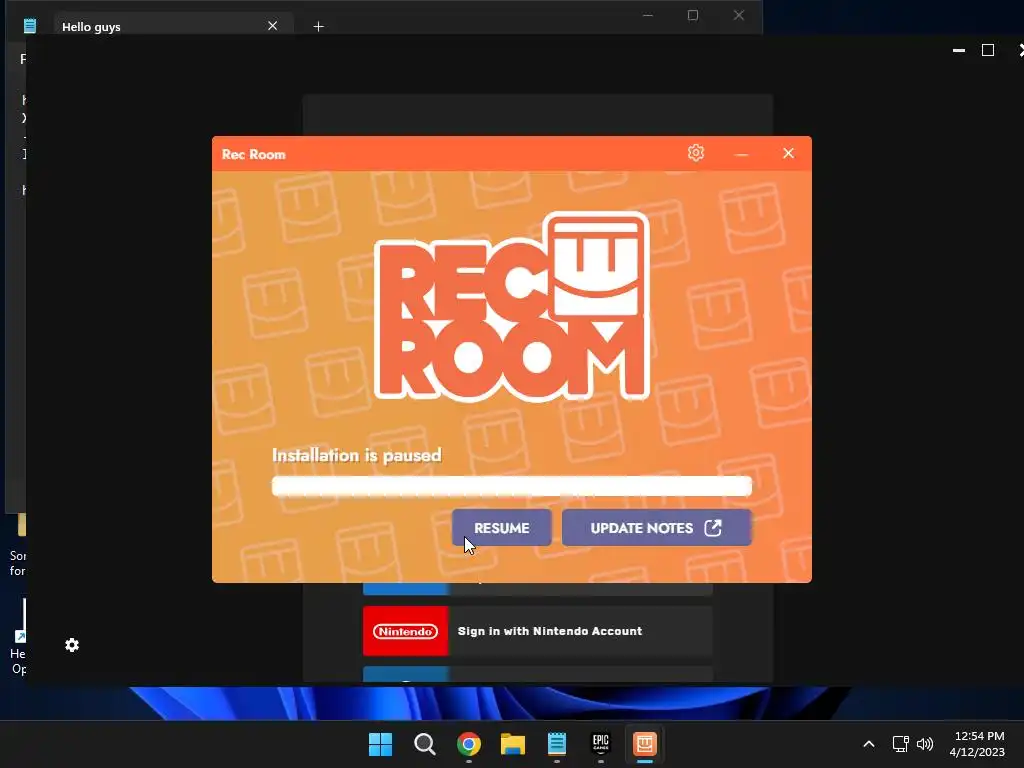This screenshot has width=1024, height=768.
Task: Open network status tray icon
Action: pyautogui.click(x=901, y=744)
